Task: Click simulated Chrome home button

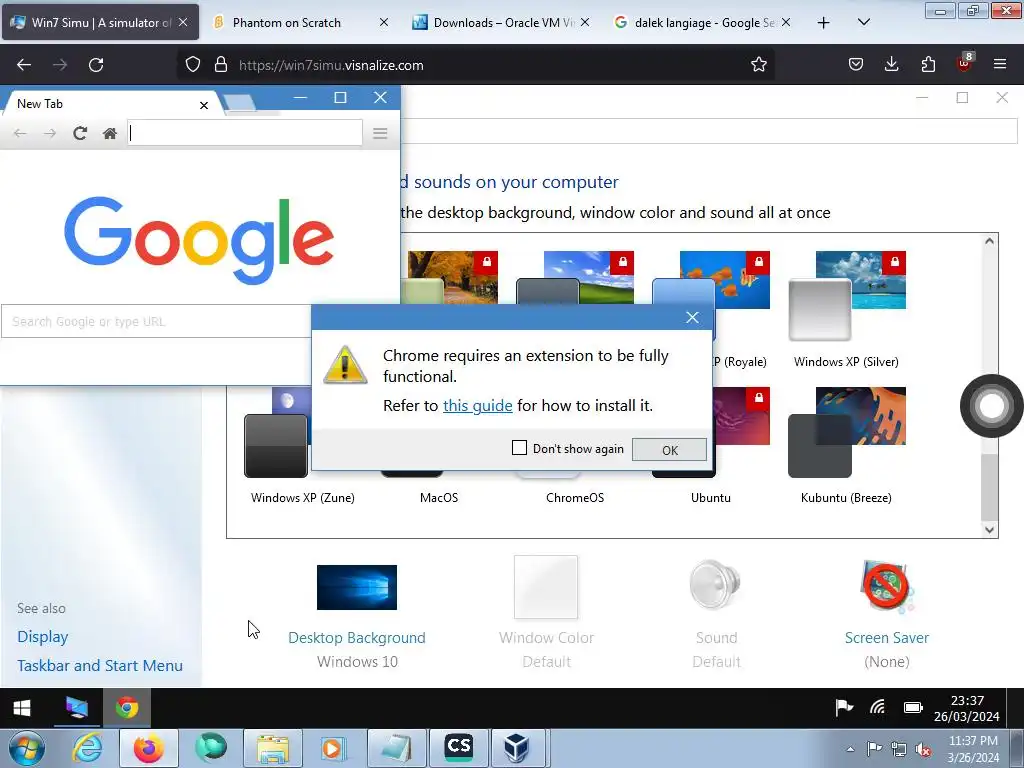Action: [x=110, y=134]
